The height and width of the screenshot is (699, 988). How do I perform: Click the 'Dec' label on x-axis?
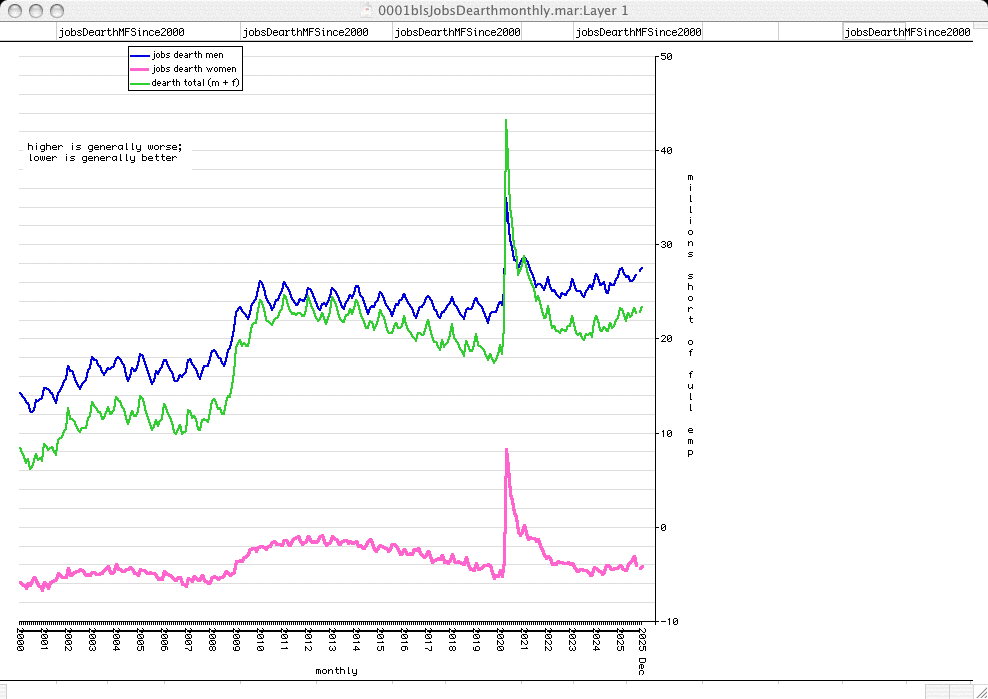coord(642,666)
